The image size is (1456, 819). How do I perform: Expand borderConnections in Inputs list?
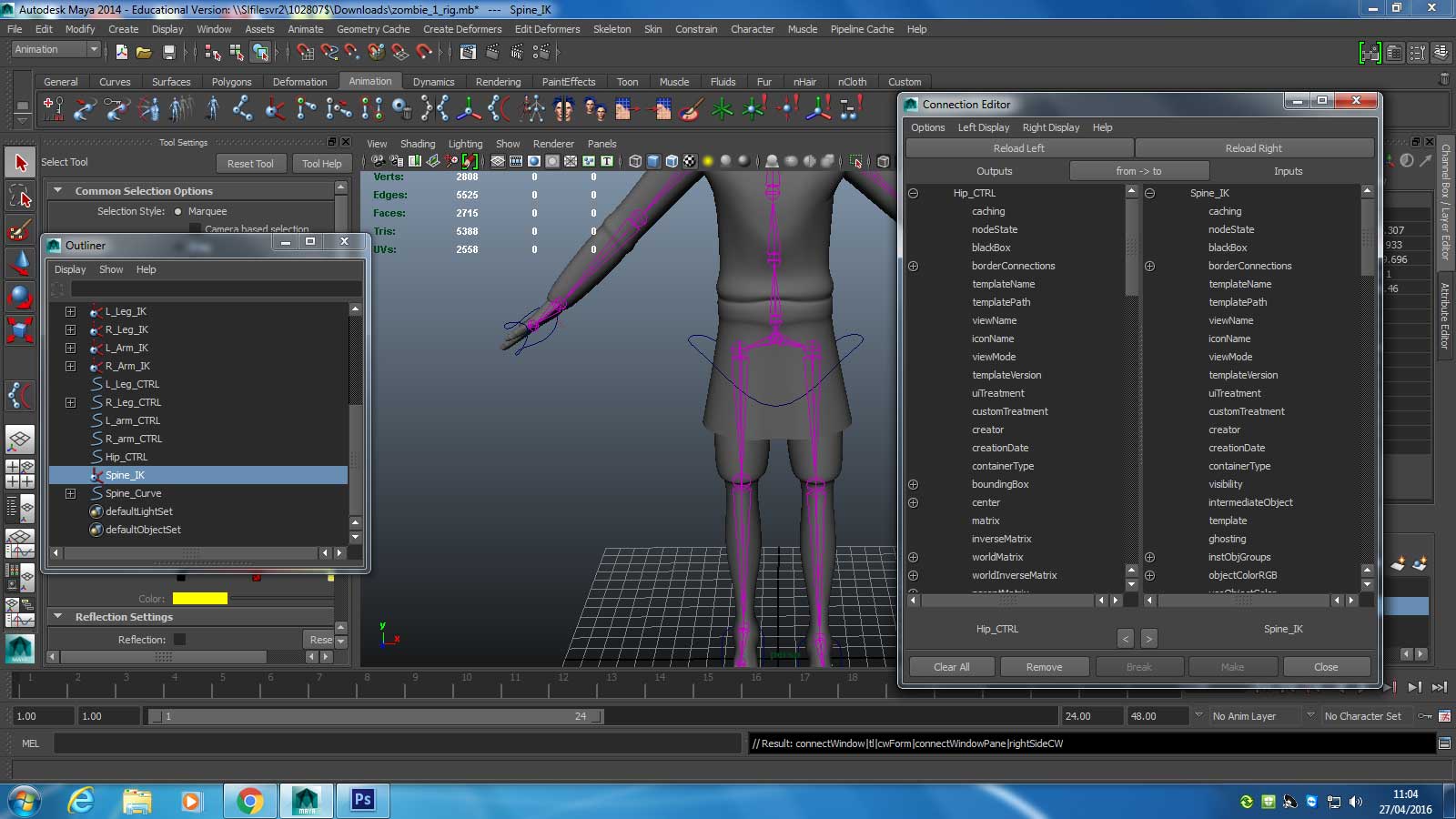(1149, 266)
